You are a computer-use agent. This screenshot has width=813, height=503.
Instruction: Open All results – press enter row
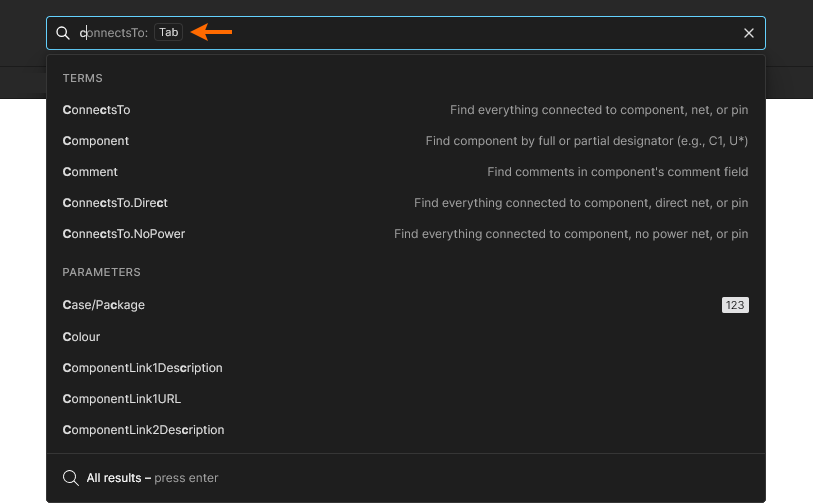tap(405, 478)
